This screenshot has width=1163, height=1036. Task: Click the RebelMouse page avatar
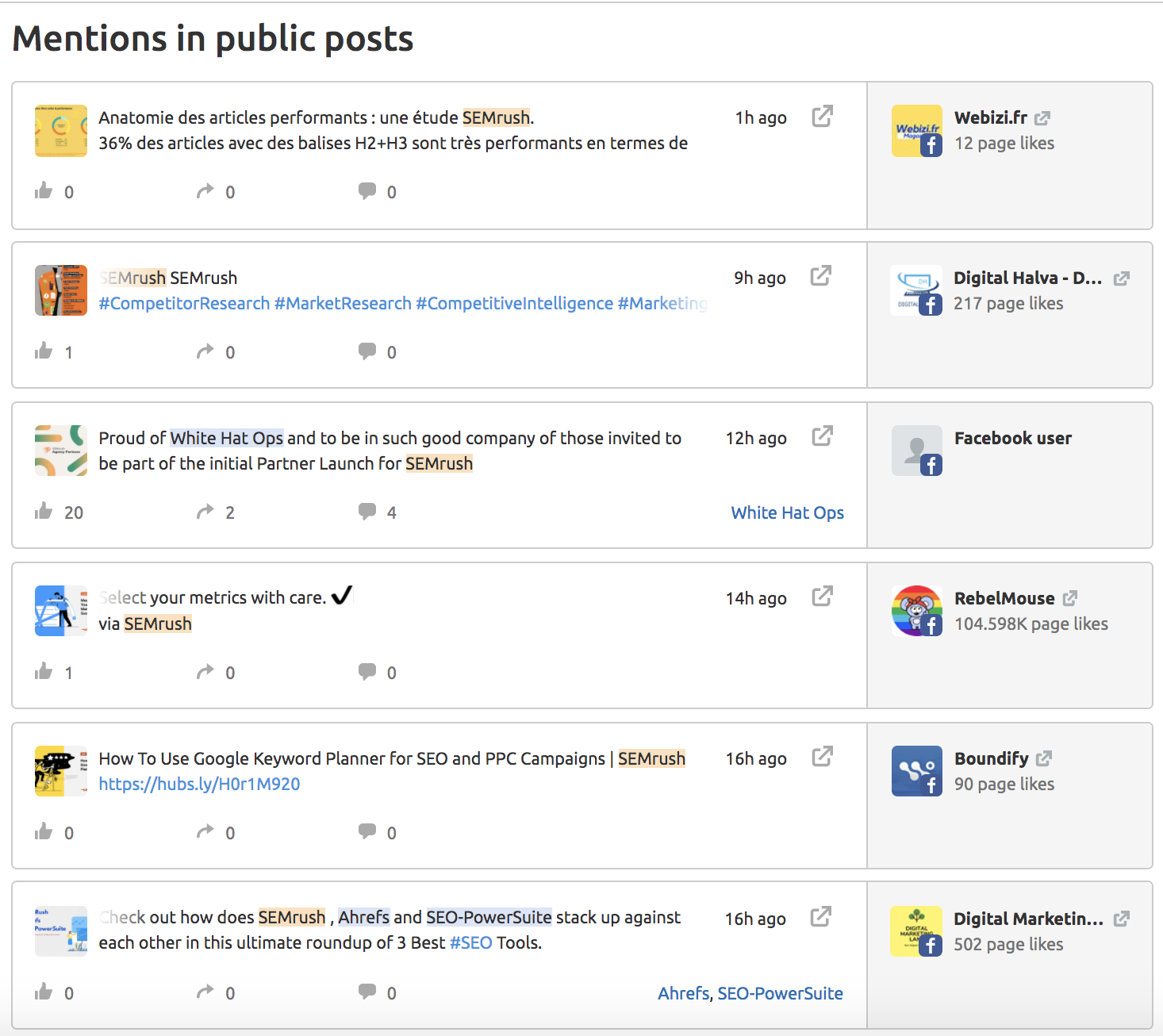point(917,611)
